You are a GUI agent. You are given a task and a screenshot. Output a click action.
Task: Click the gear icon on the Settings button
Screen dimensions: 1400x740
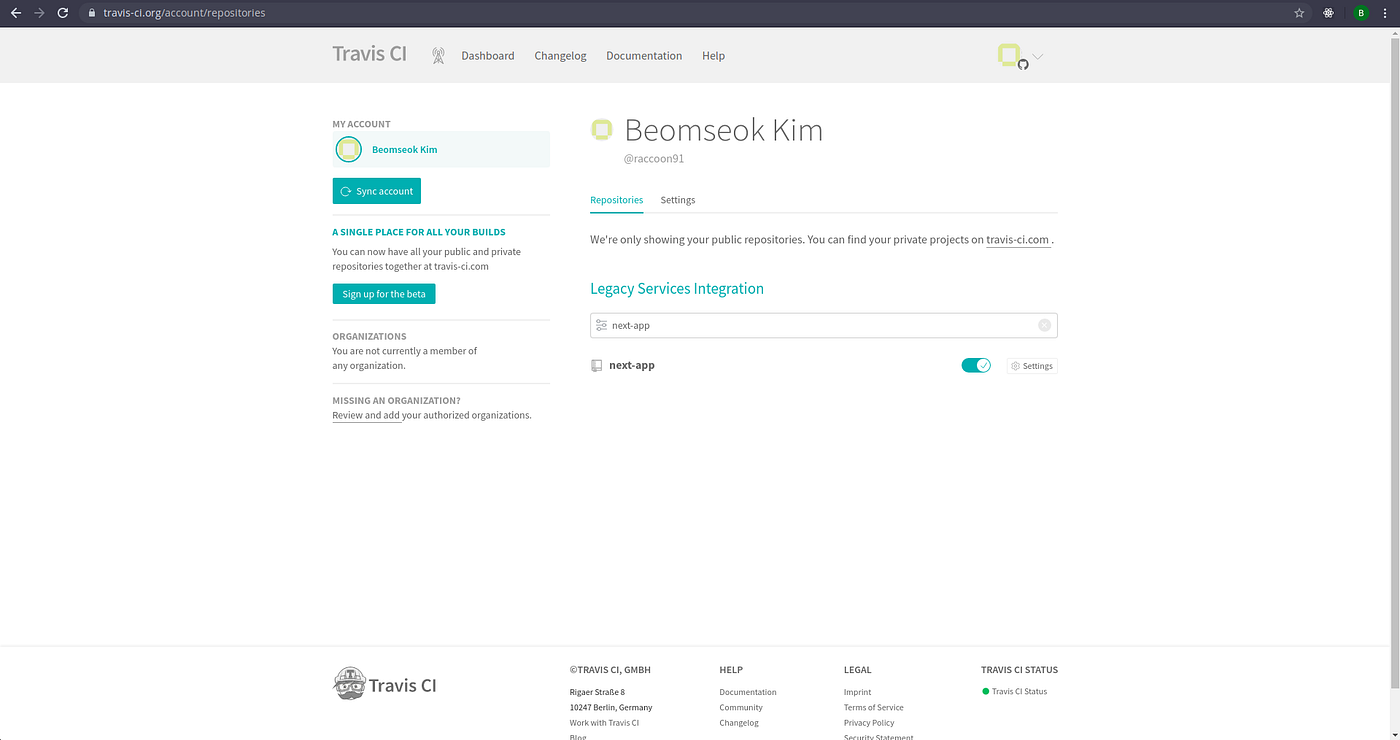(x=1014, y=365)
